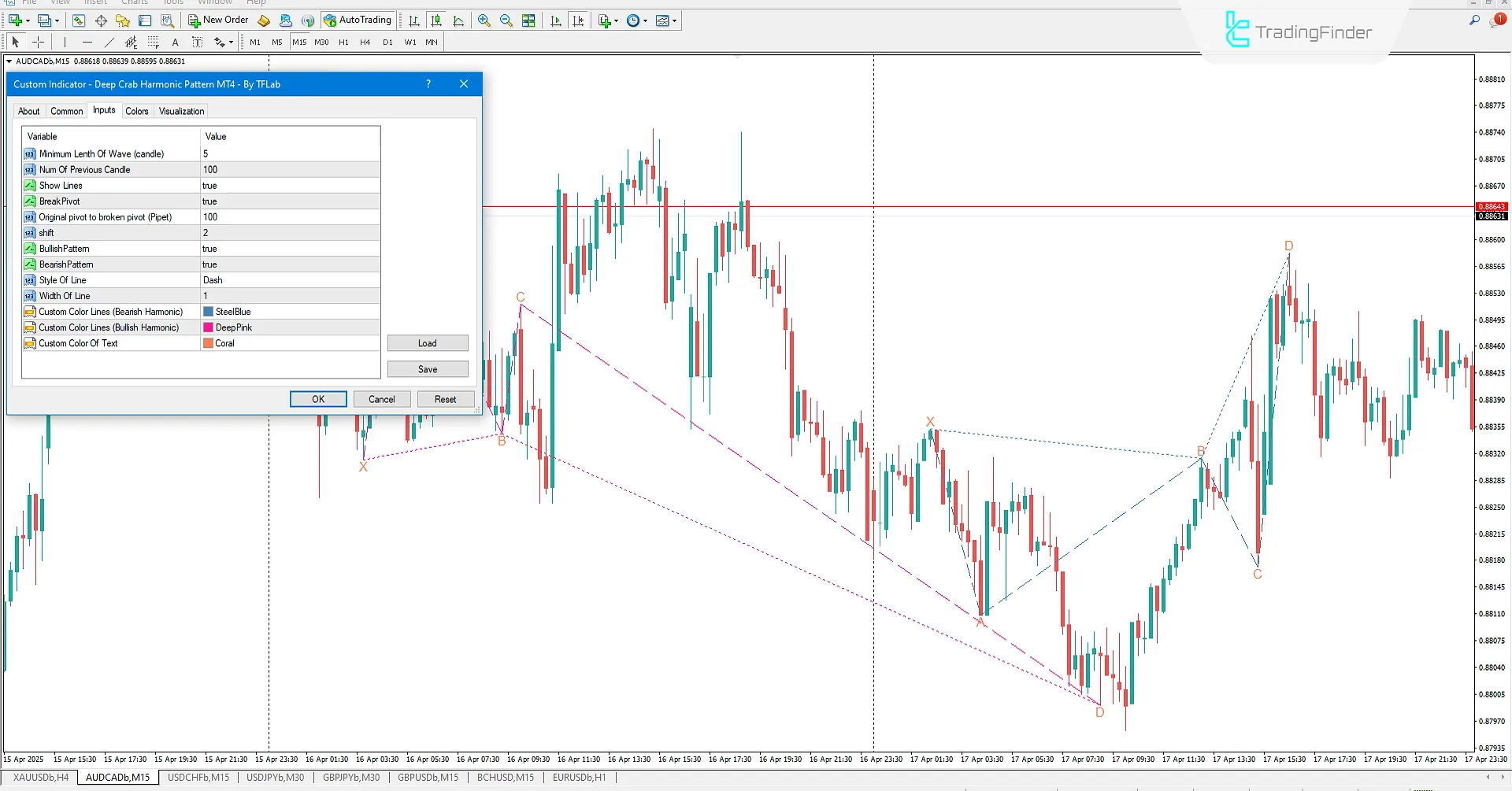Activate the Zoom In tool
Viewport: 1512px width, 791px height.
484,20
